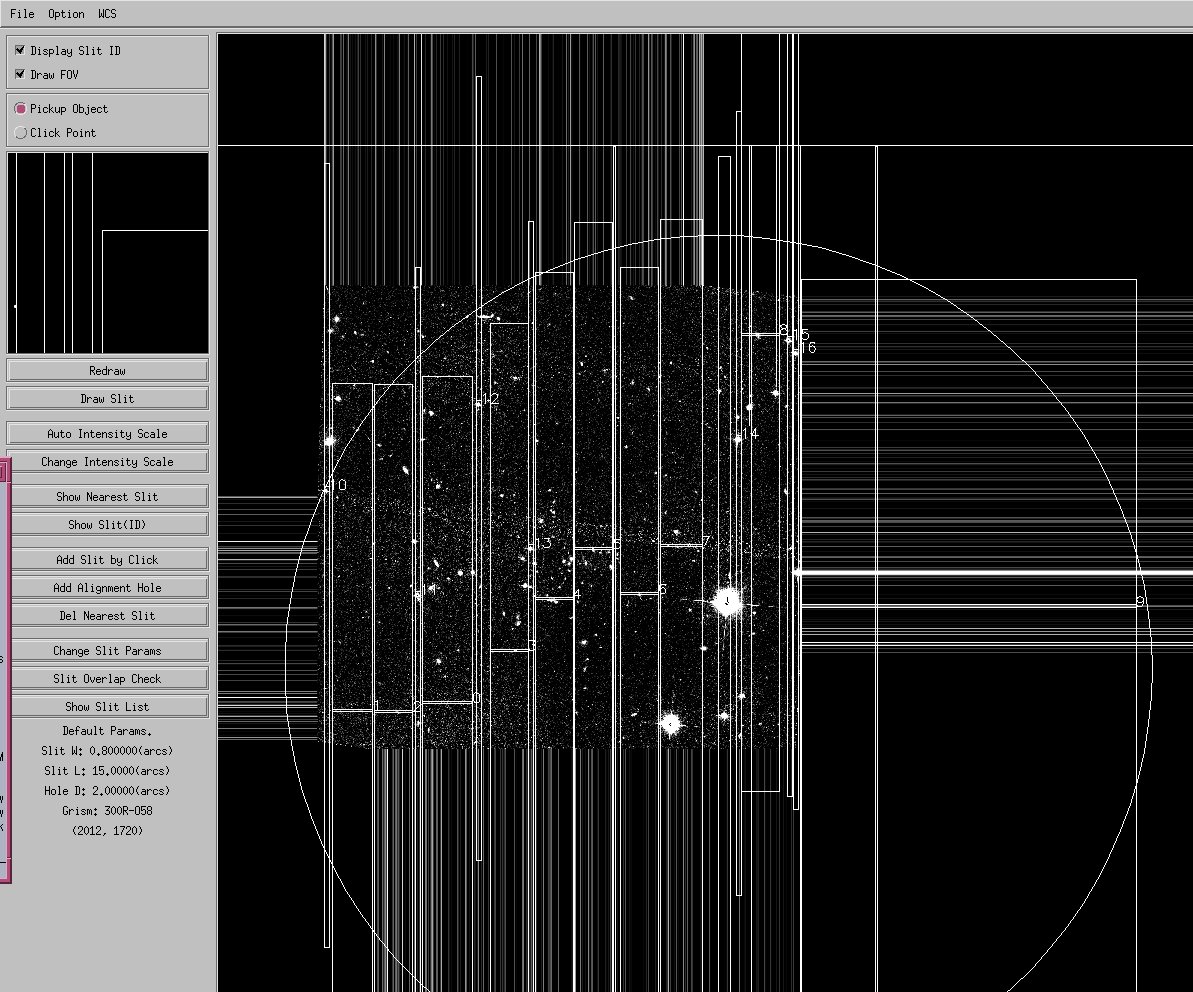Click the Hole D default parameter text

click(107, 790)
